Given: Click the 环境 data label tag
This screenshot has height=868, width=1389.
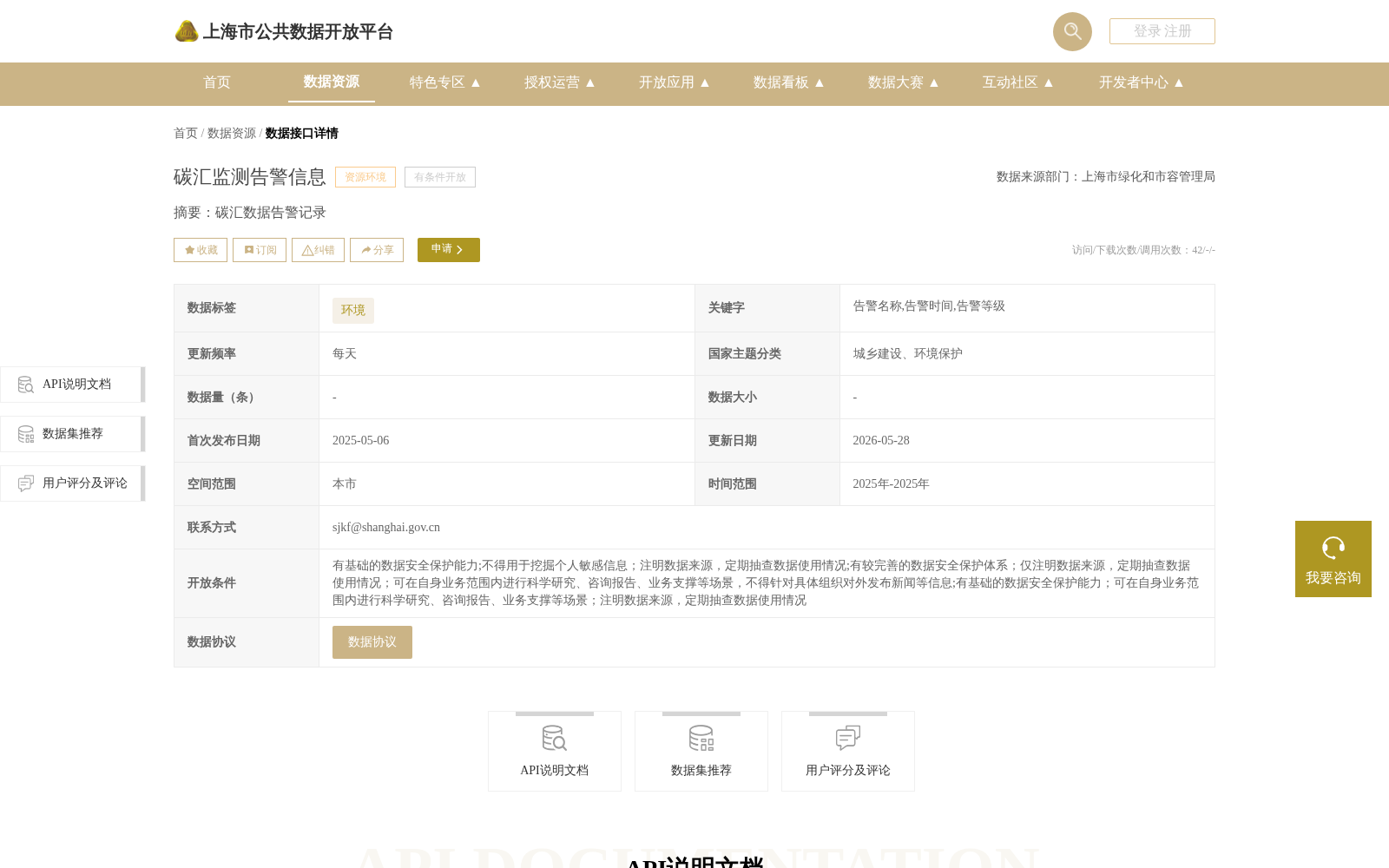Looking at the screenshot, I should click(353, 311).
